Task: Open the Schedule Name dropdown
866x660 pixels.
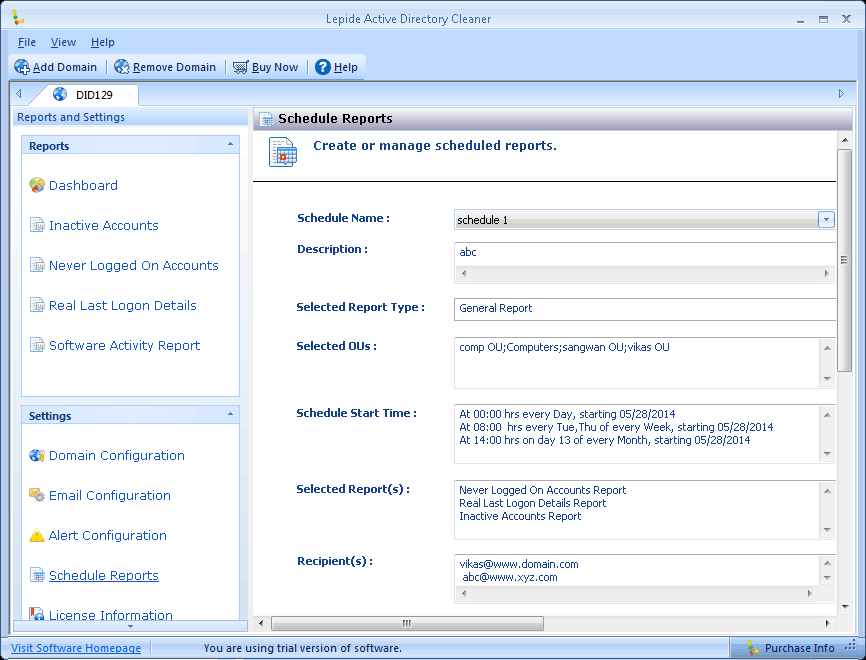Action: (826, 219)
